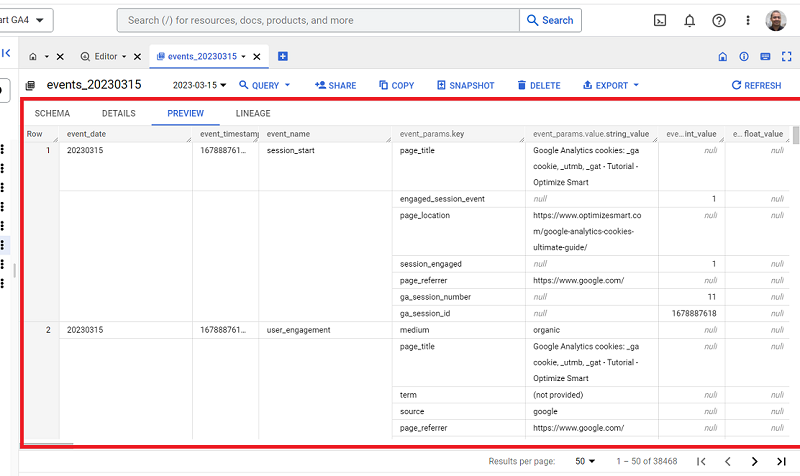Click the horizontal scrollbar under the table

49,444
